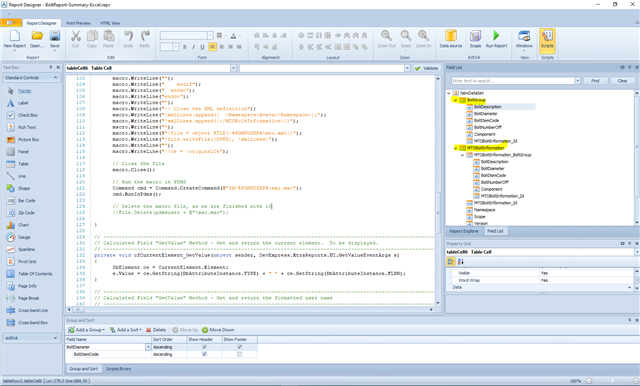Collapse the MTOBoltInformation_BoltGroup node

coord(462,155)
